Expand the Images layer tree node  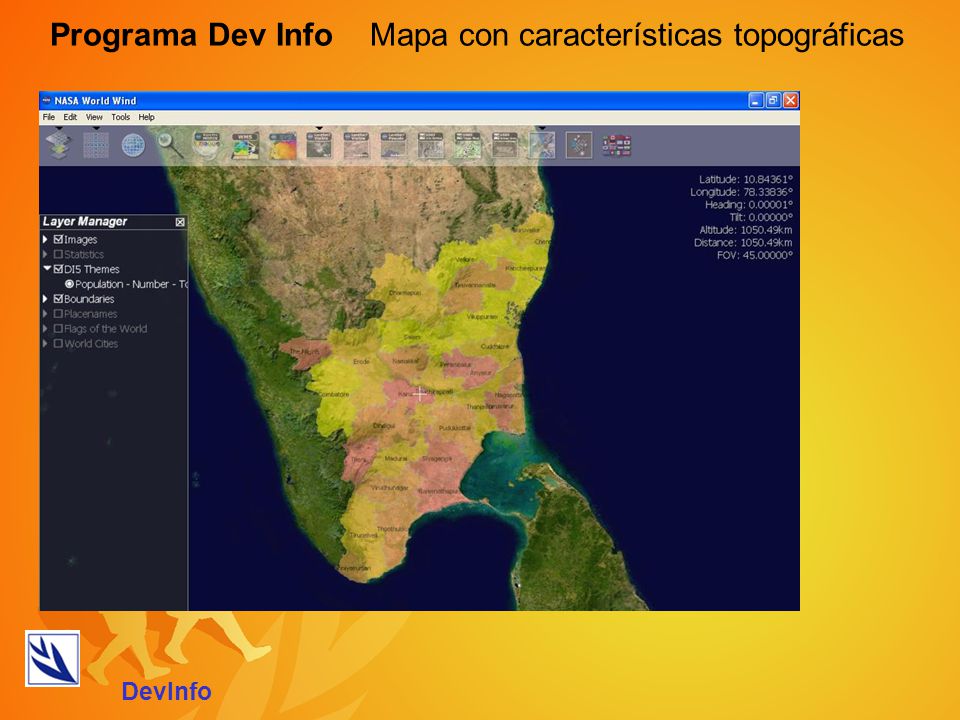tap(45, 239)
